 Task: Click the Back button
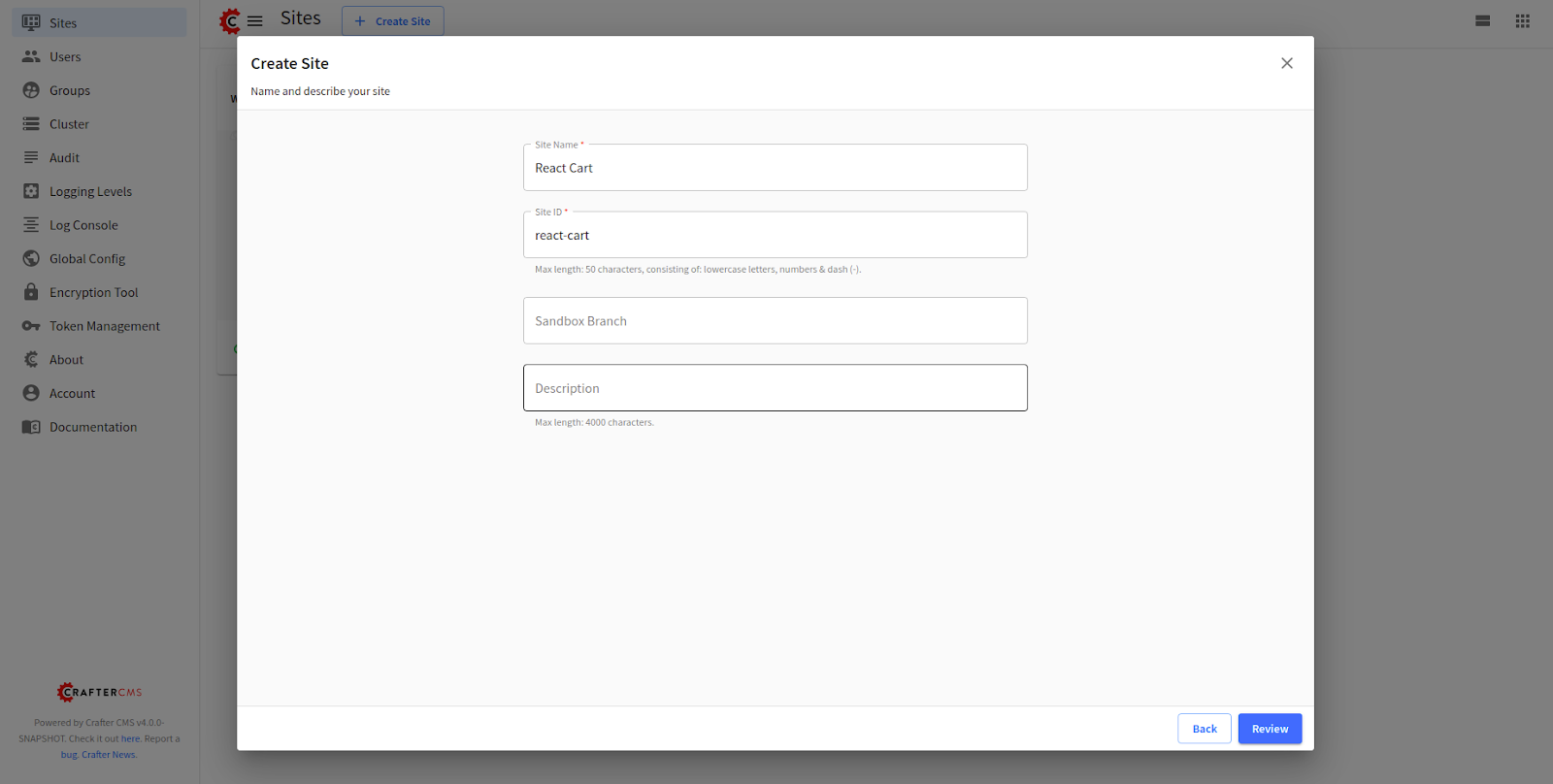[x=1204, y=729]
